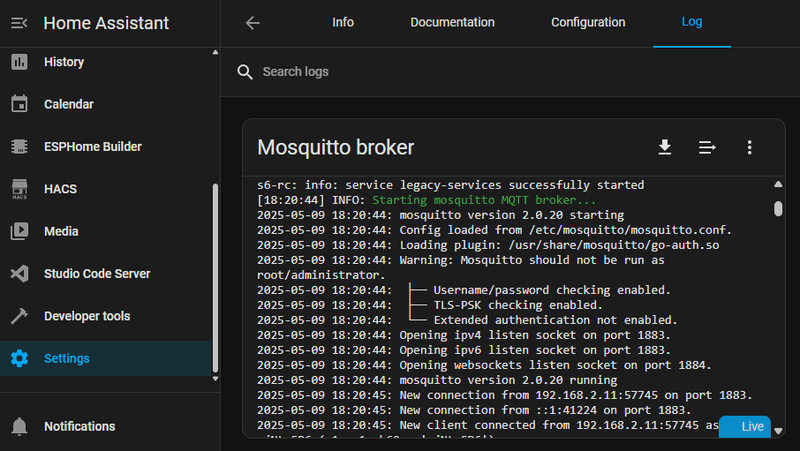
Task: Click 'Opening ipv6 listen socket' log line
Action: click(464, 350)
